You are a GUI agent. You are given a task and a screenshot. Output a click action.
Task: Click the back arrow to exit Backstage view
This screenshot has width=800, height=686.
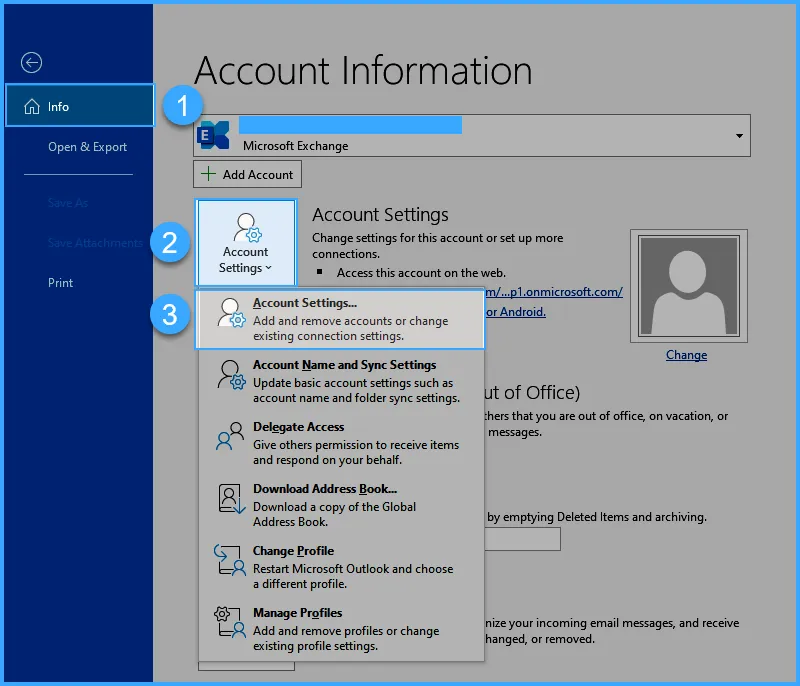coord(31,62)
